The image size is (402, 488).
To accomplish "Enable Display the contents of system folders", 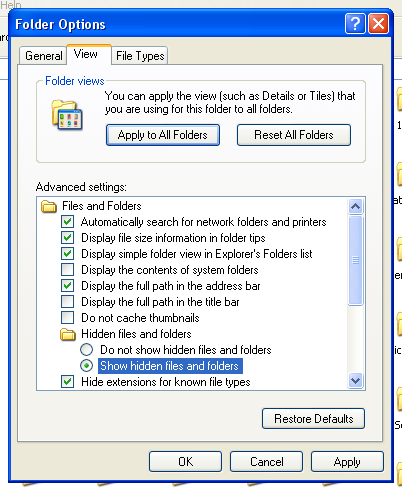I will point(68,270).
